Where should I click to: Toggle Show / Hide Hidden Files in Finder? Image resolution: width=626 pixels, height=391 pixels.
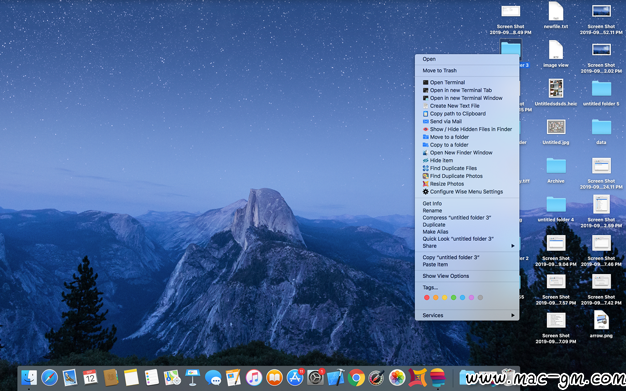pos(467,129)
